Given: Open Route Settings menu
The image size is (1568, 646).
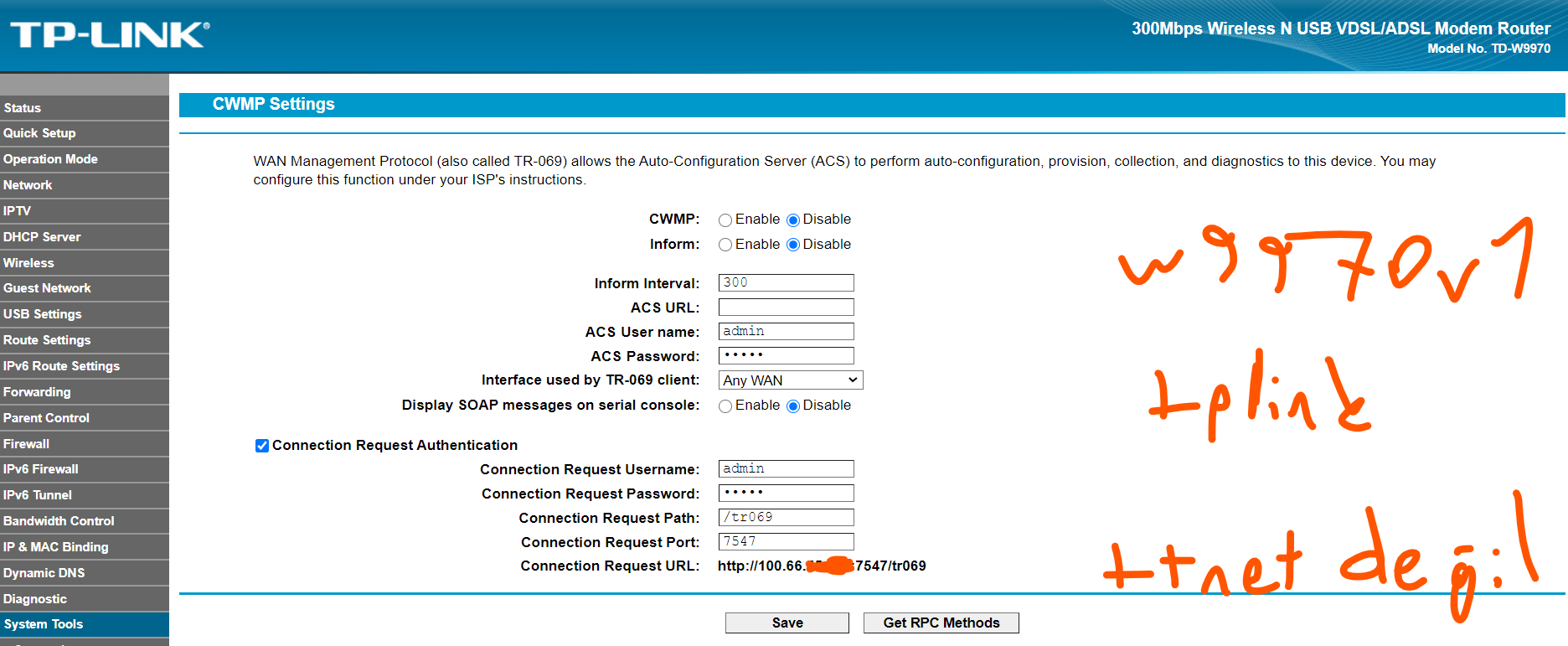Looking at the screenshot, I should (x=84, y=340).
